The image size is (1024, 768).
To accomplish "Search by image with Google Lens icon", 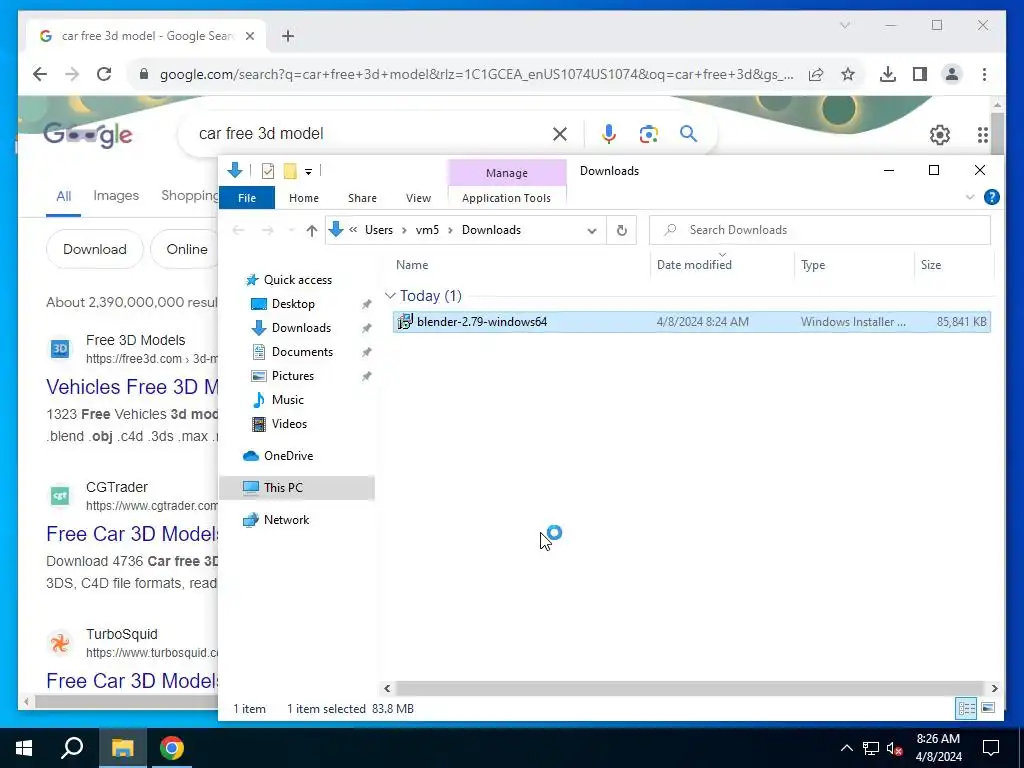I will [648, 134].
